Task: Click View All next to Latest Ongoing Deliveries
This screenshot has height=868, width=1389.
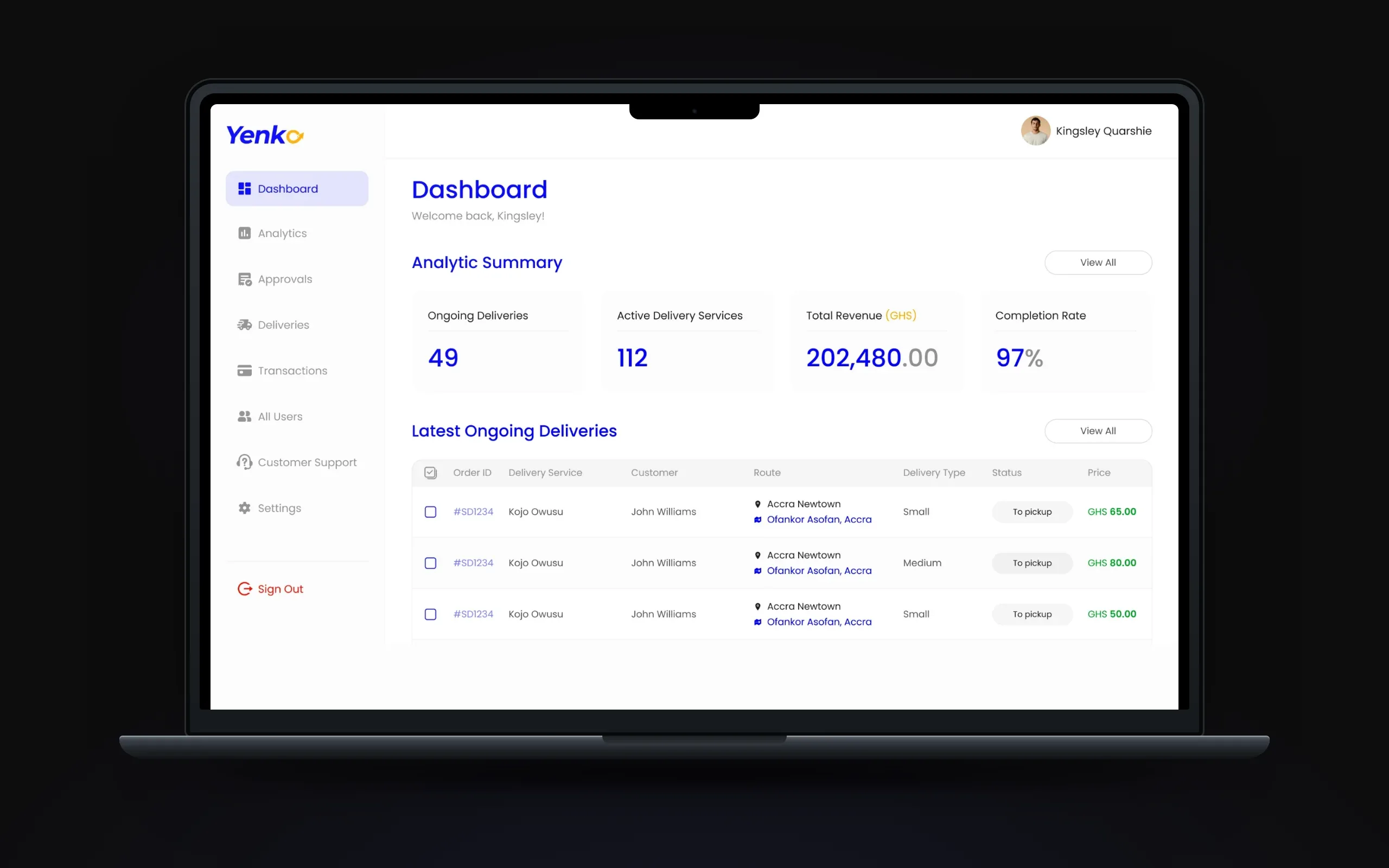Action: 1098,431
